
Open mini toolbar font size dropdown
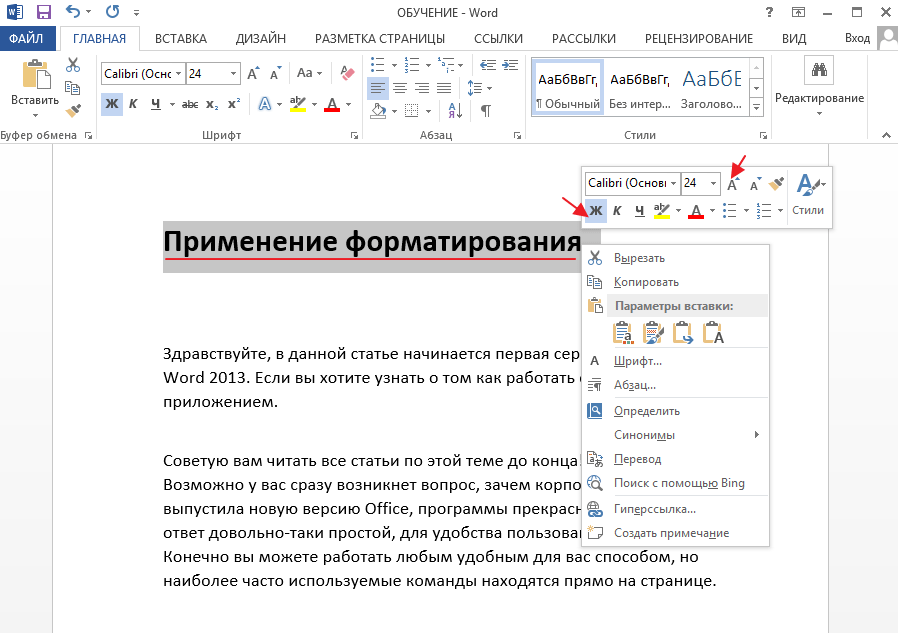point(714,183)
